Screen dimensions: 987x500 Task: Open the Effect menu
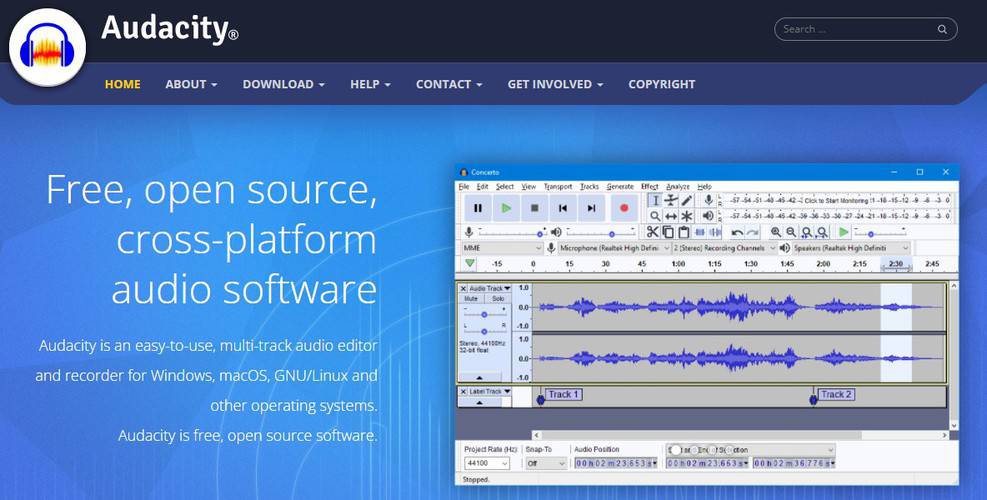tap(650, 186)
